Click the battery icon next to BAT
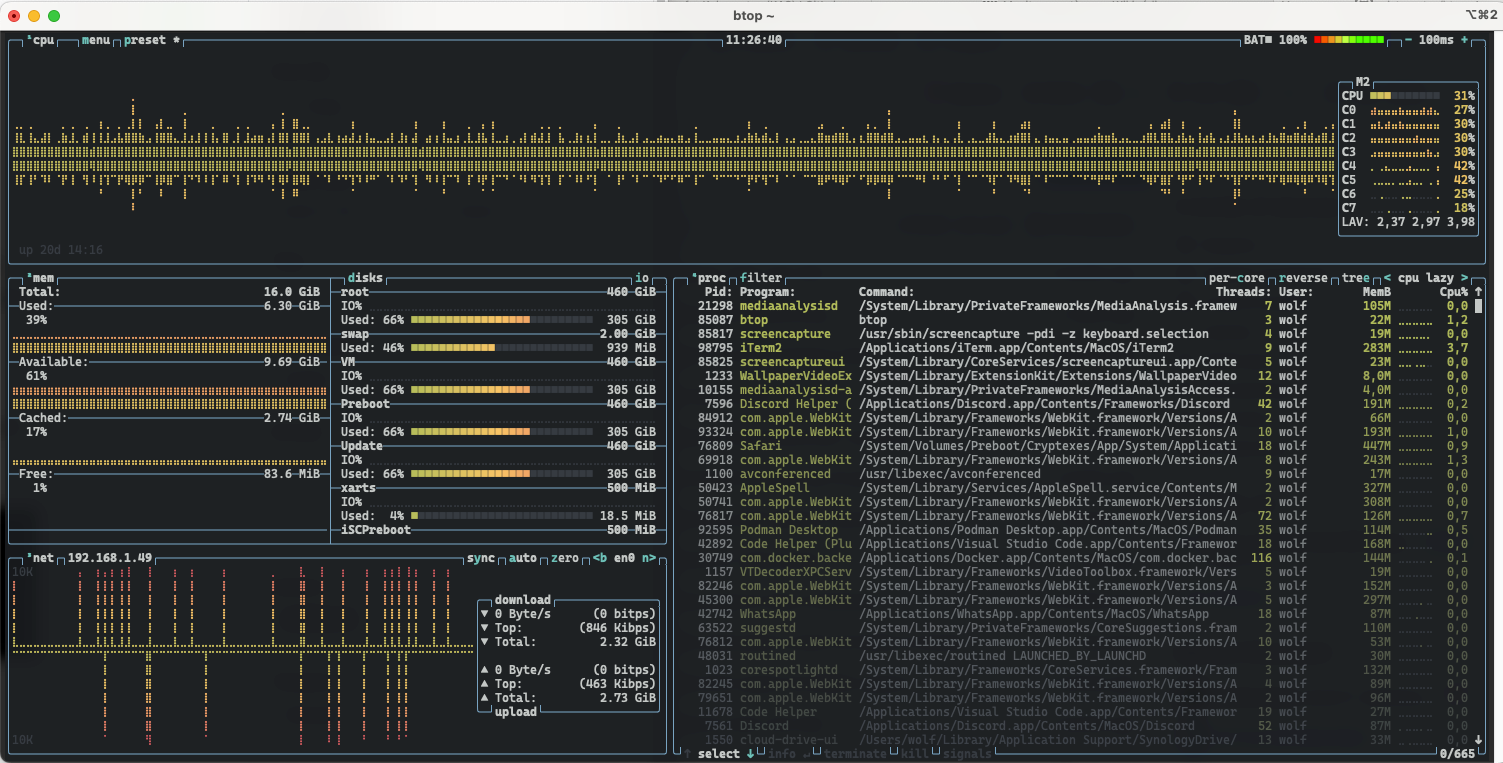The width and height of the screenshot is (1503, 763). tap(1268, 40)
